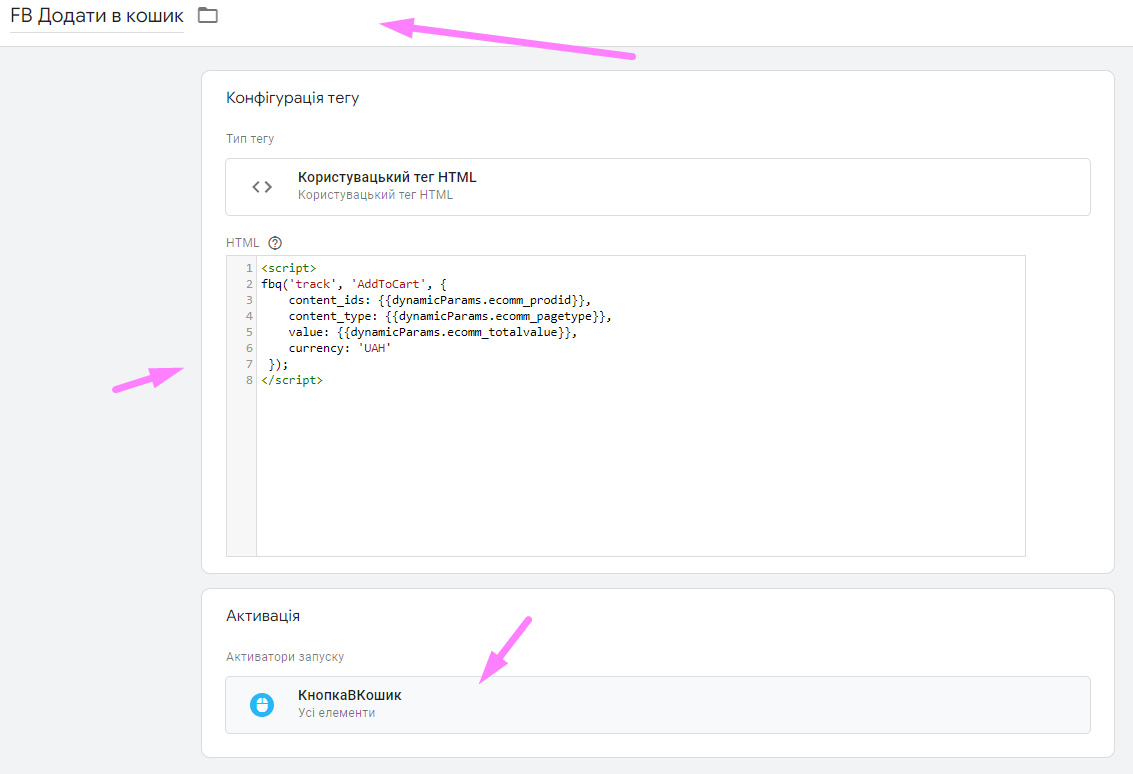Image resolution: width=1133 pixels, height=774 pixels.
Task: Place cursor on opening script tag line
Action: click(x=289, y=268)
